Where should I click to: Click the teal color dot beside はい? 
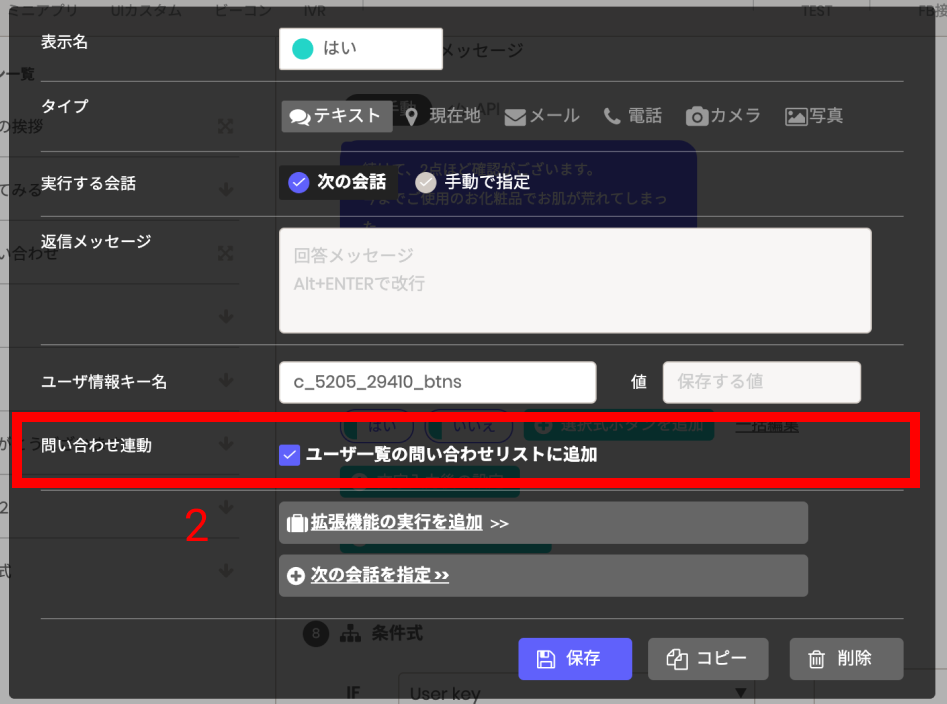303,49
